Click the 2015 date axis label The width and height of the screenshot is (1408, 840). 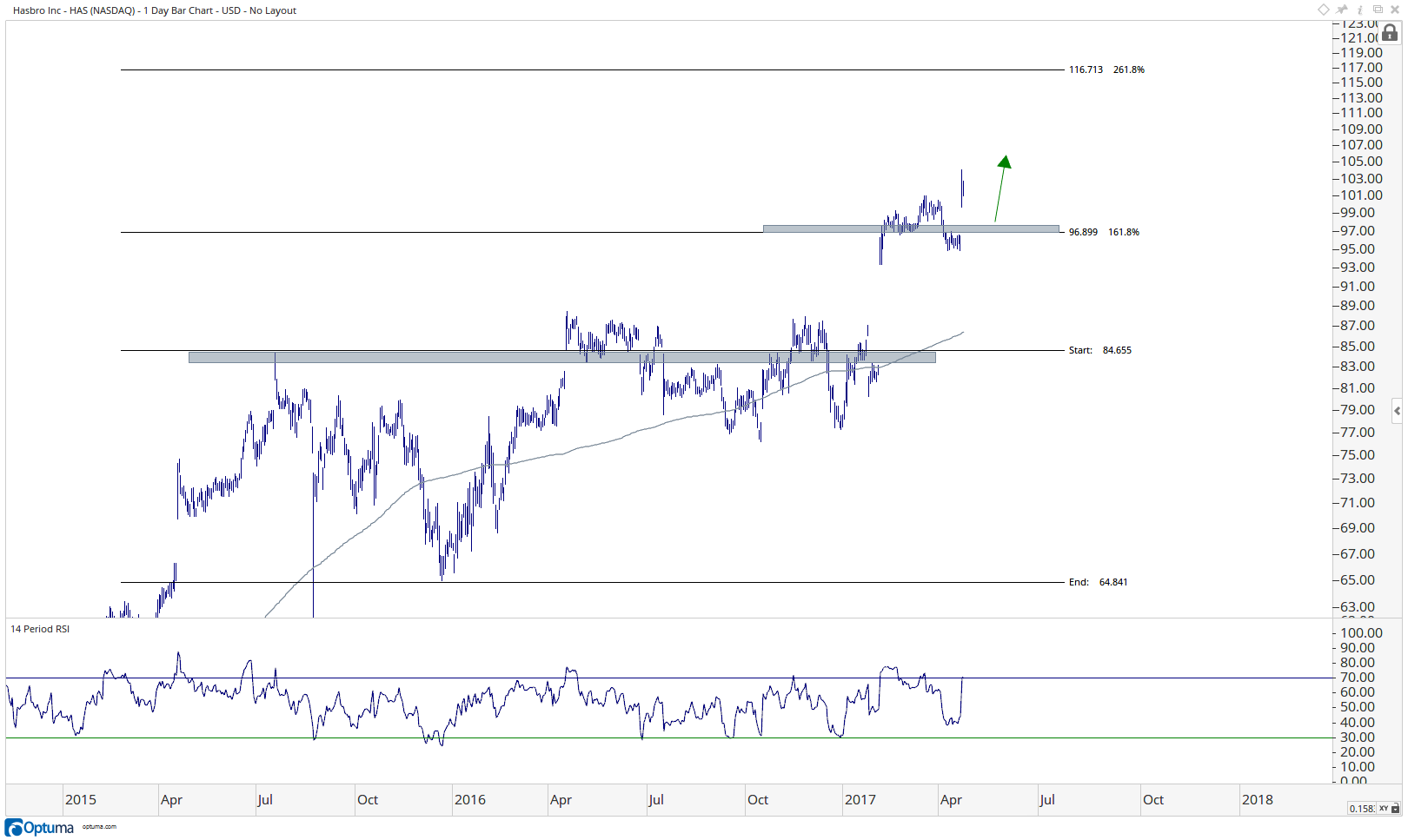tap(81, 800)
